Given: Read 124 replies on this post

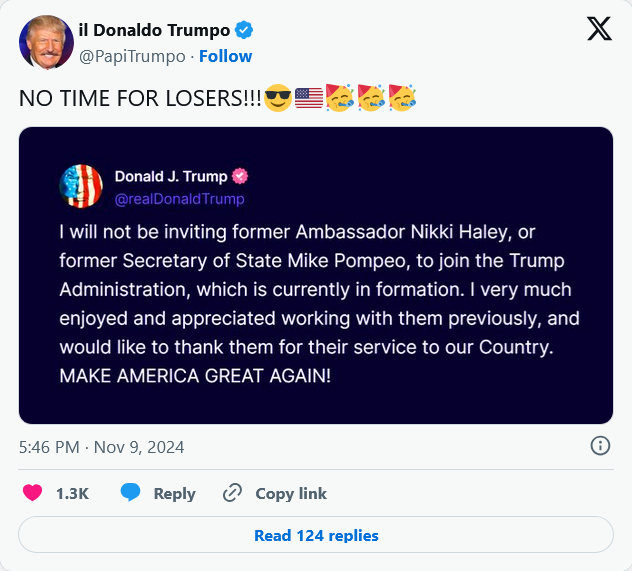Looking at the screenshot, I should tap(316, 535).
